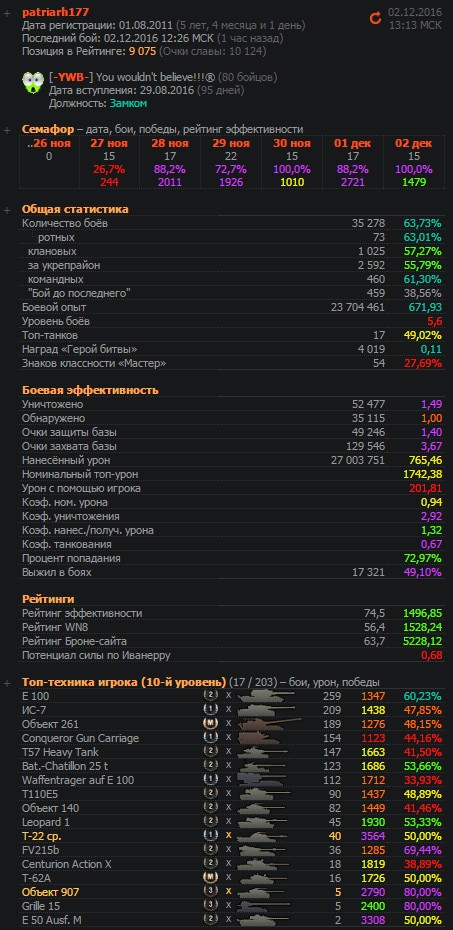Click the x mark in the E 100 row
The height and width of the screenshot is (930, 453).
click(x=228, y=696)
